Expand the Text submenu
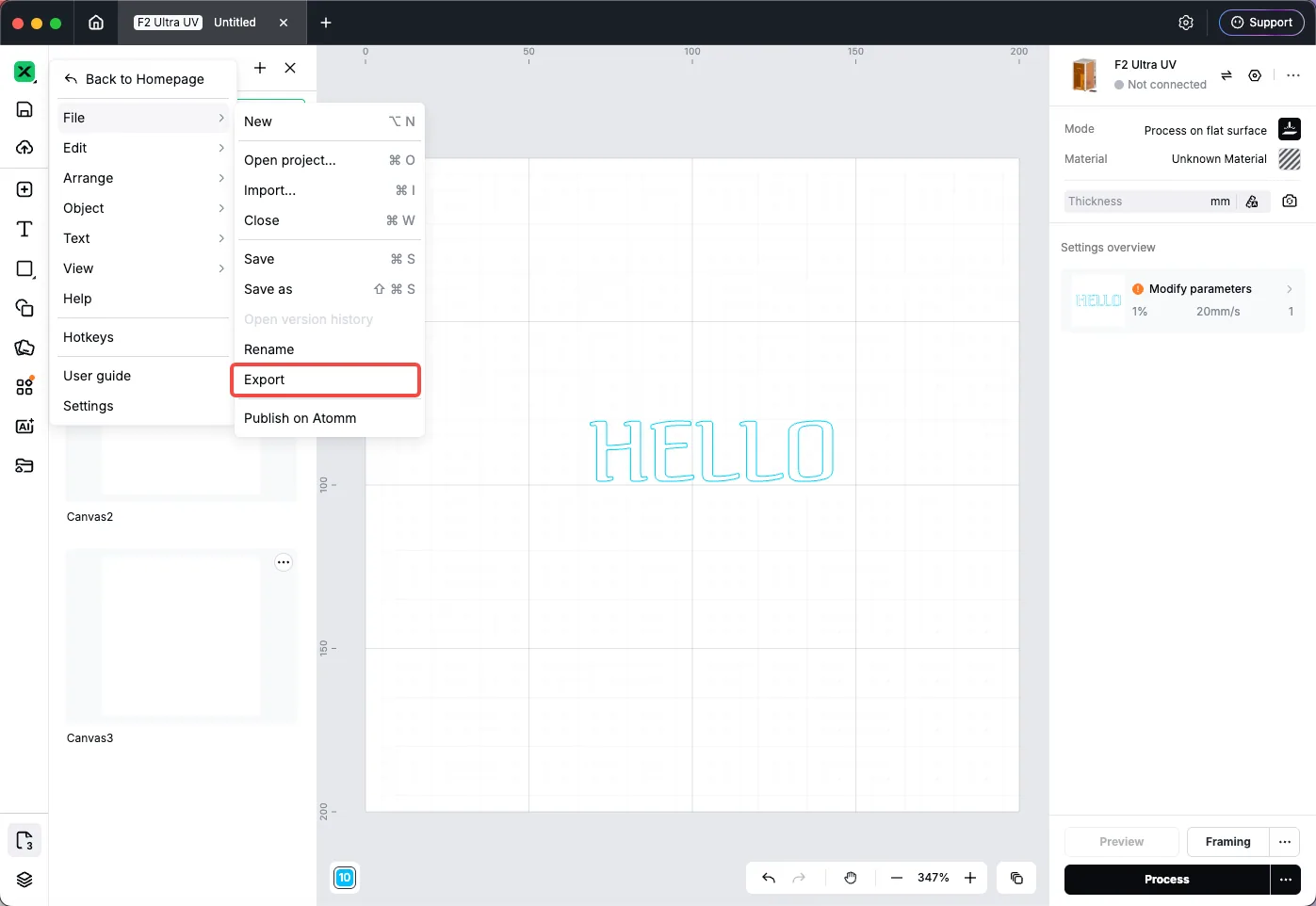The image size is (1316, 906). click(143, 238)
